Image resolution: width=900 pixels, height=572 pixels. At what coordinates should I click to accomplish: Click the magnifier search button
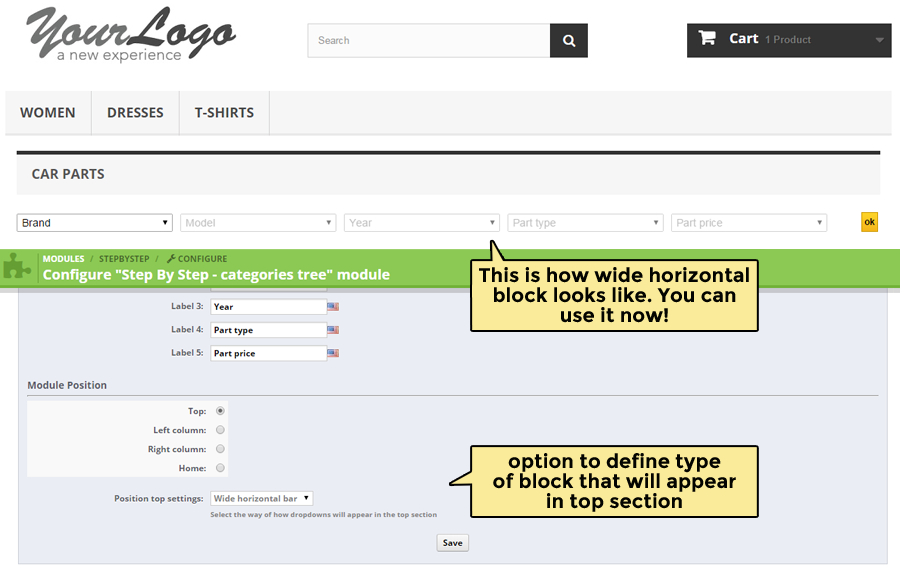tap(569, 41)
